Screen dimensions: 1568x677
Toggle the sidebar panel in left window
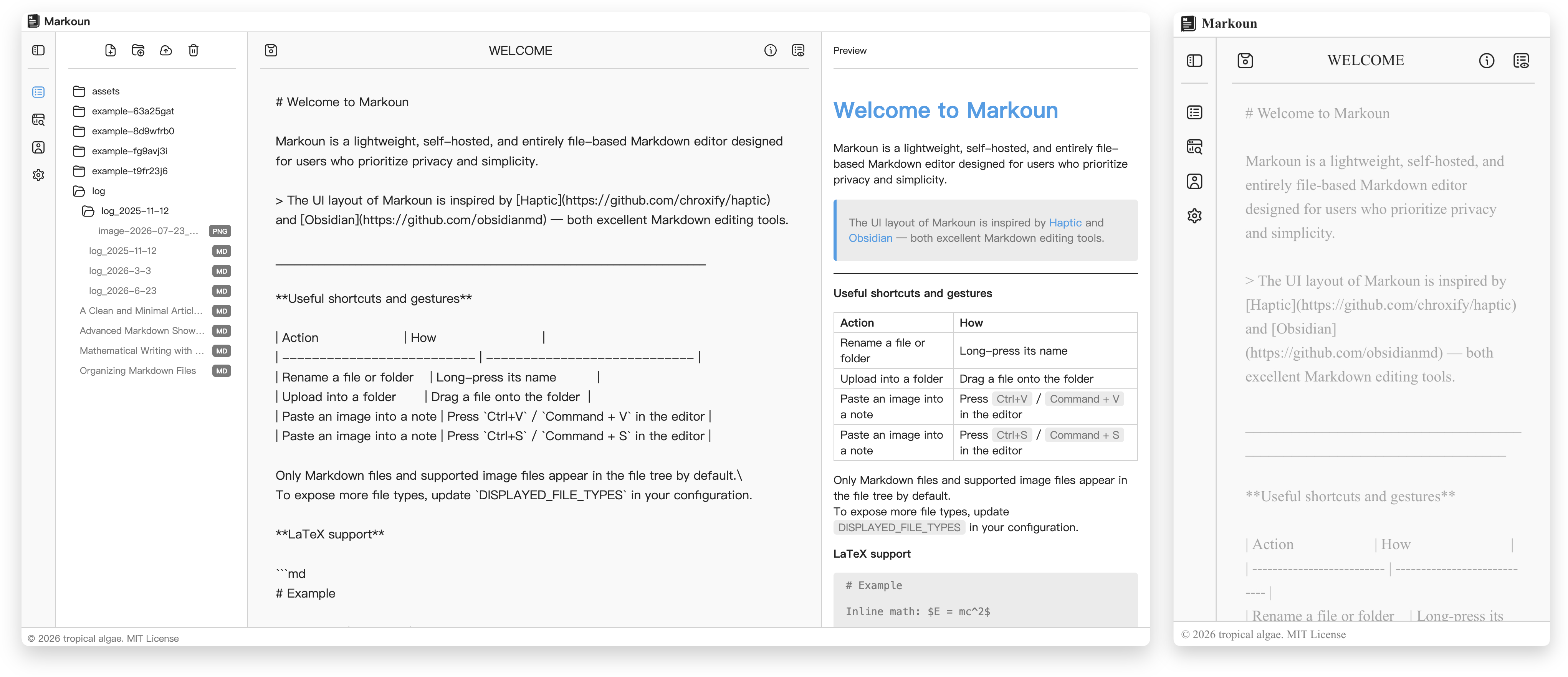(38, 51)
